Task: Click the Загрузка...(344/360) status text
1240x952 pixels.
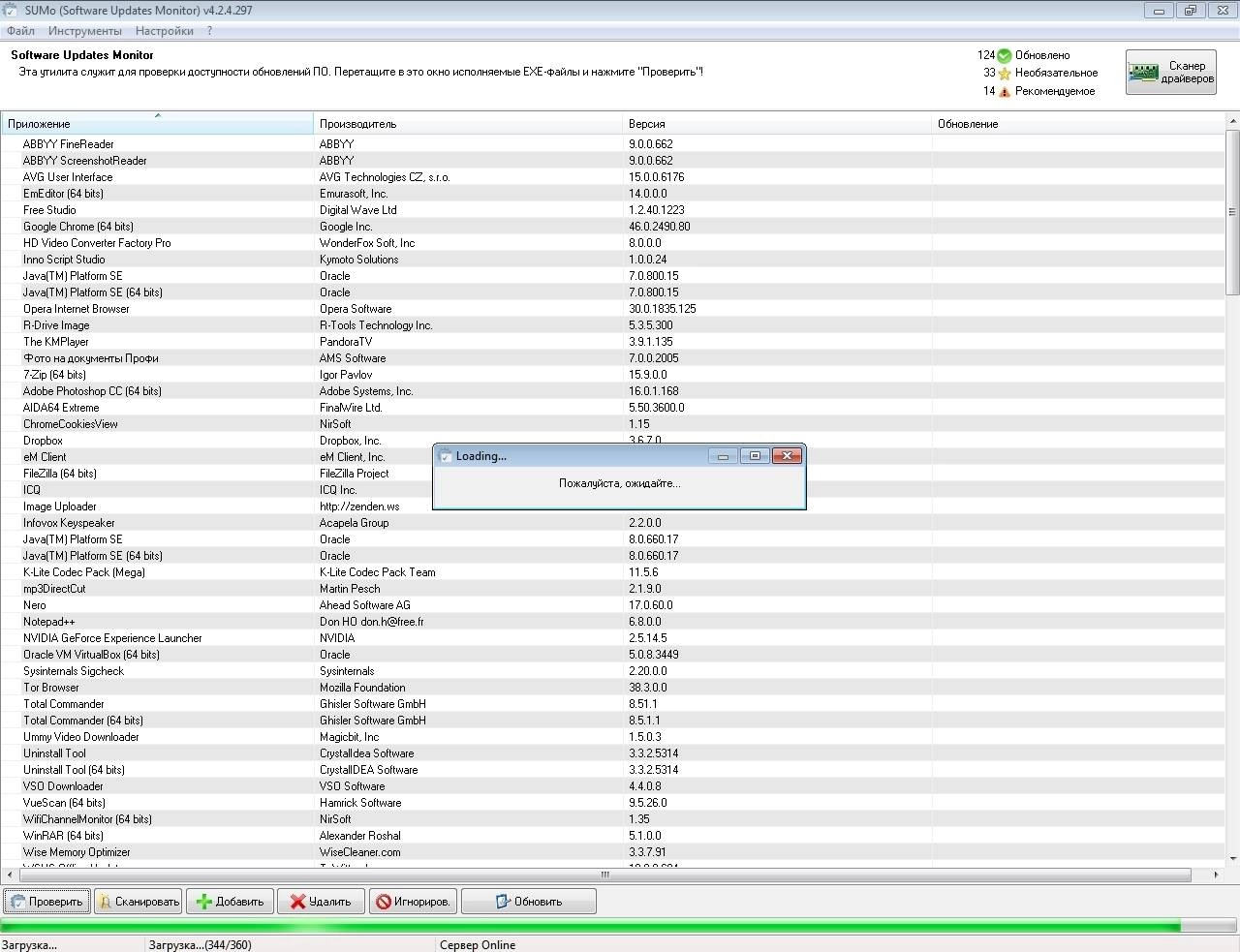Action: 200,945
